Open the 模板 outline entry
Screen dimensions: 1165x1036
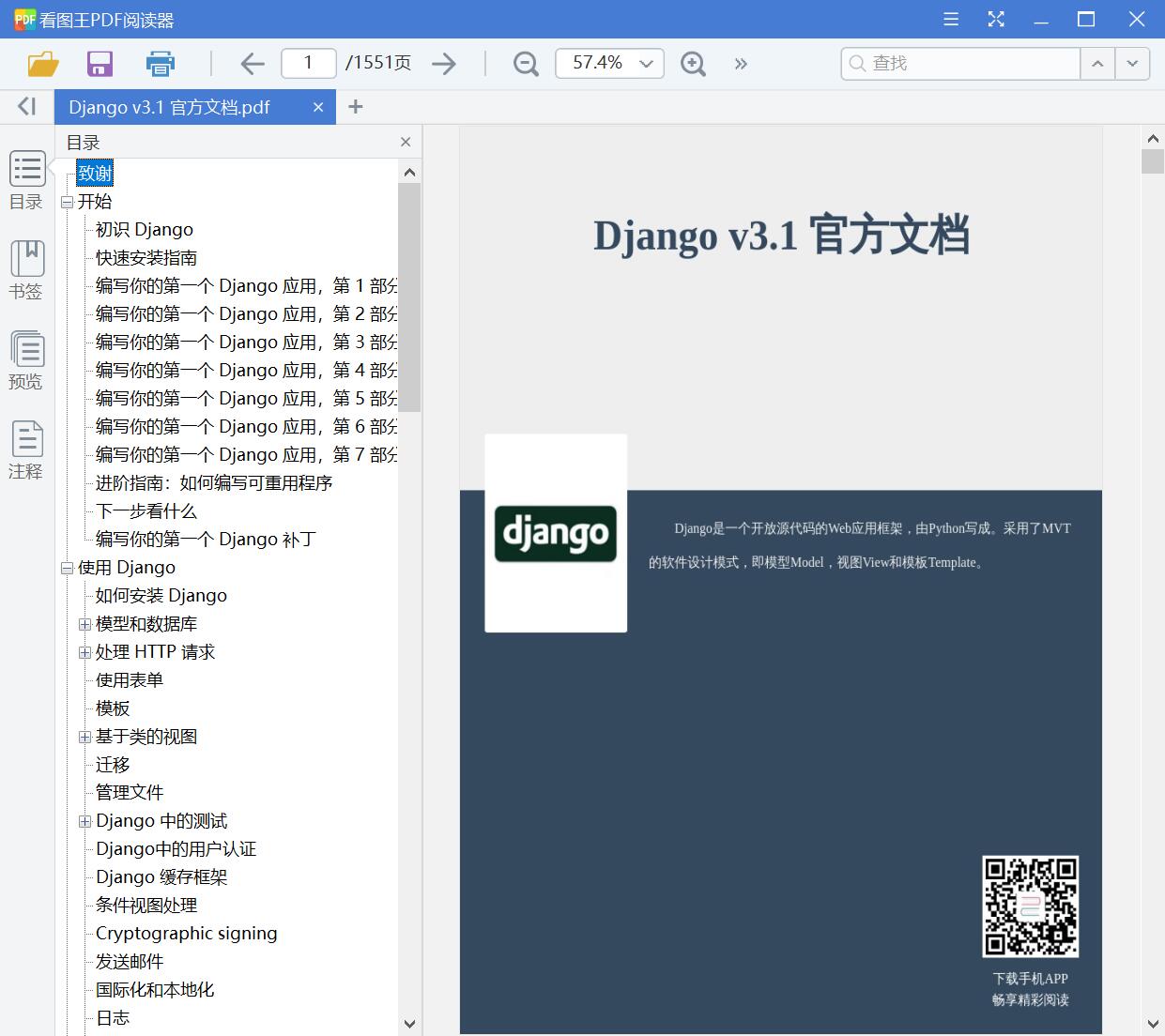113,708
